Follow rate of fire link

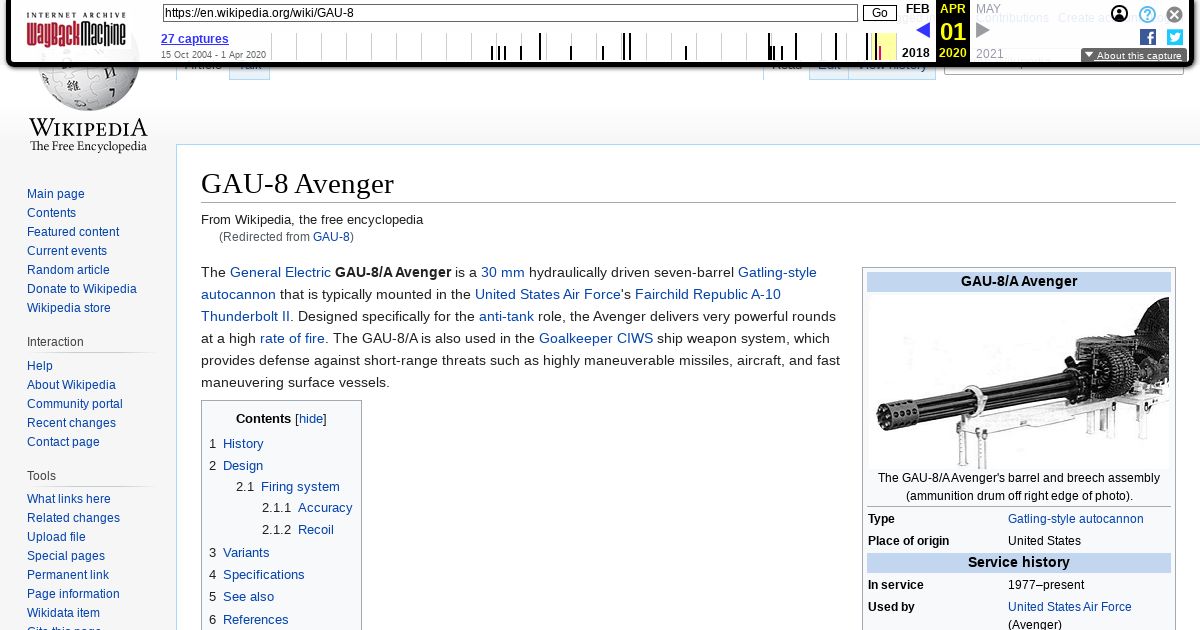coord(292,338)
